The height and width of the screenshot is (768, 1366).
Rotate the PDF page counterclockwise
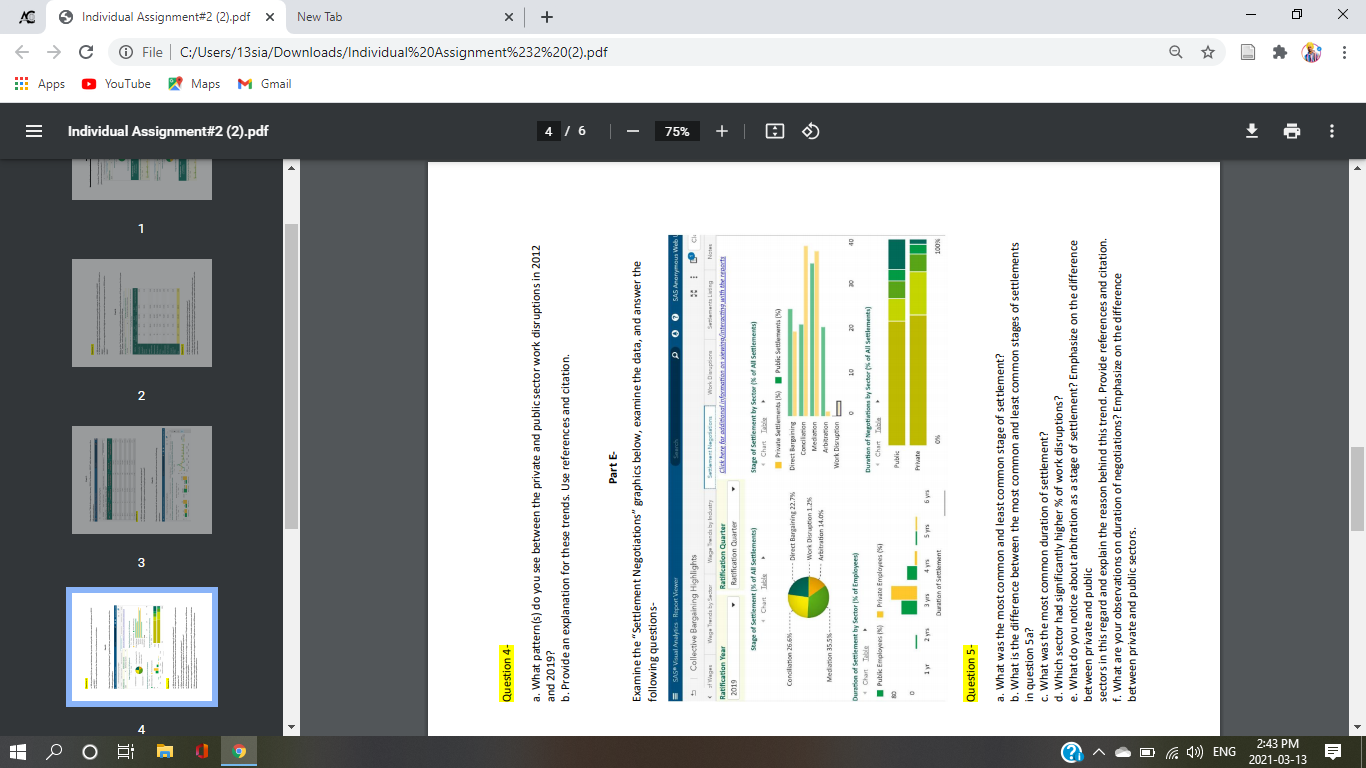(809, 131)
